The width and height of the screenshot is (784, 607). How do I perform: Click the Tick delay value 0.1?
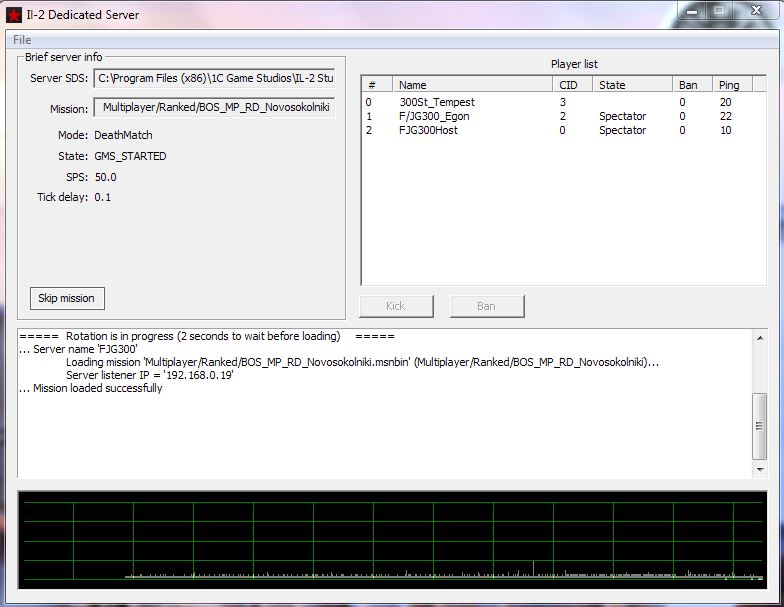[x=102, y=197]
